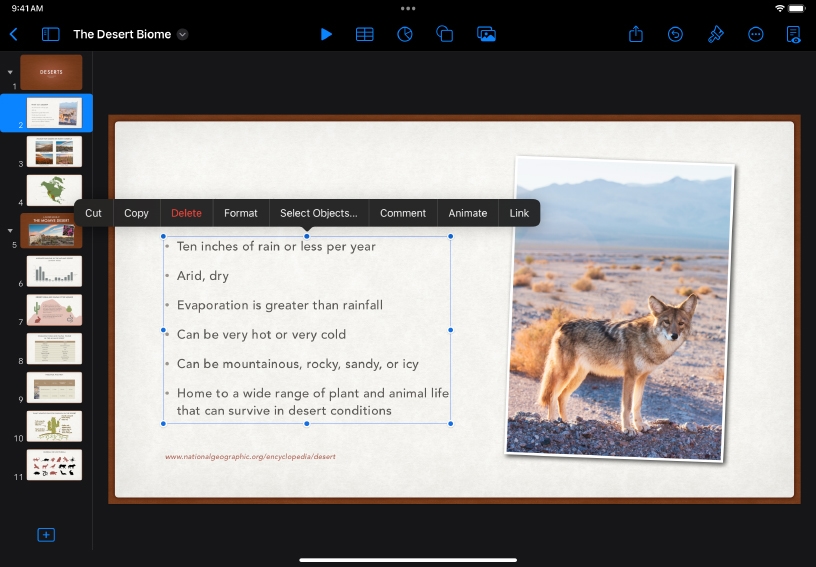Choose Delete in the context menu
Image resolution: width=816 pixels, height=567 pixels.
tap(186, 213)
